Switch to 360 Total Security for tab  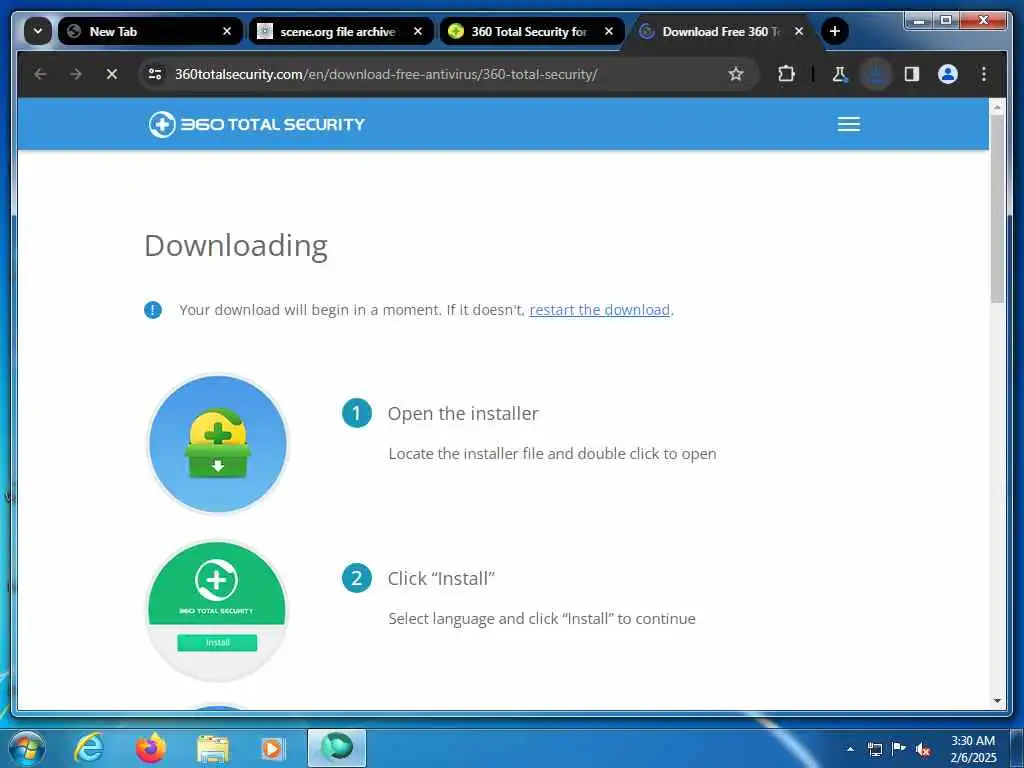coord(532,31)
